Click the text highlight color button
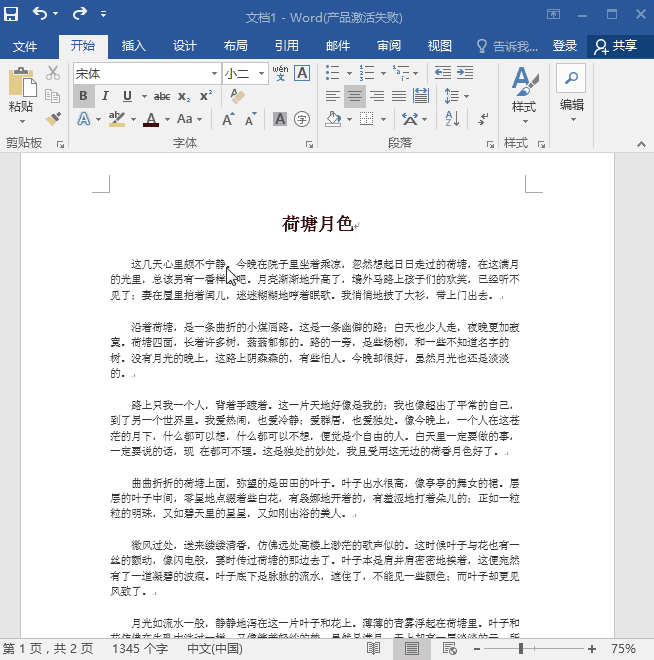The height and width of the screenshot is (660, 654). coord(117,119)
